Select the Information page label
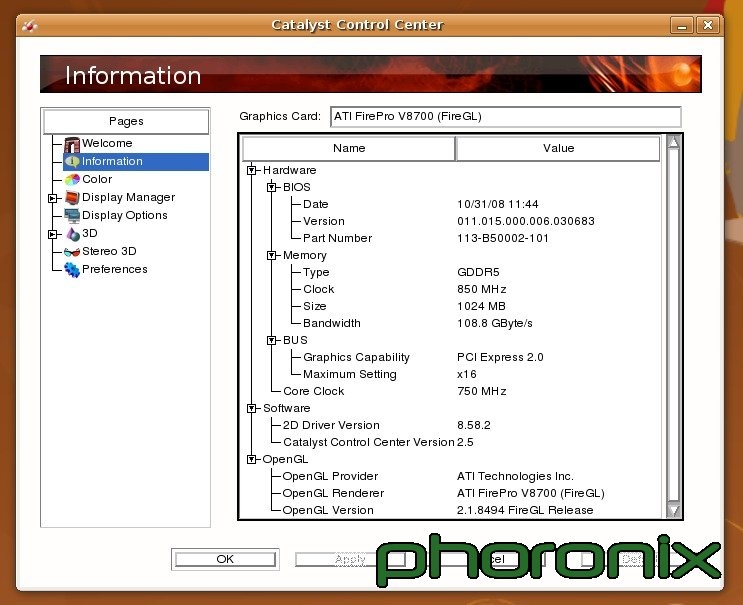 [112, 161]
